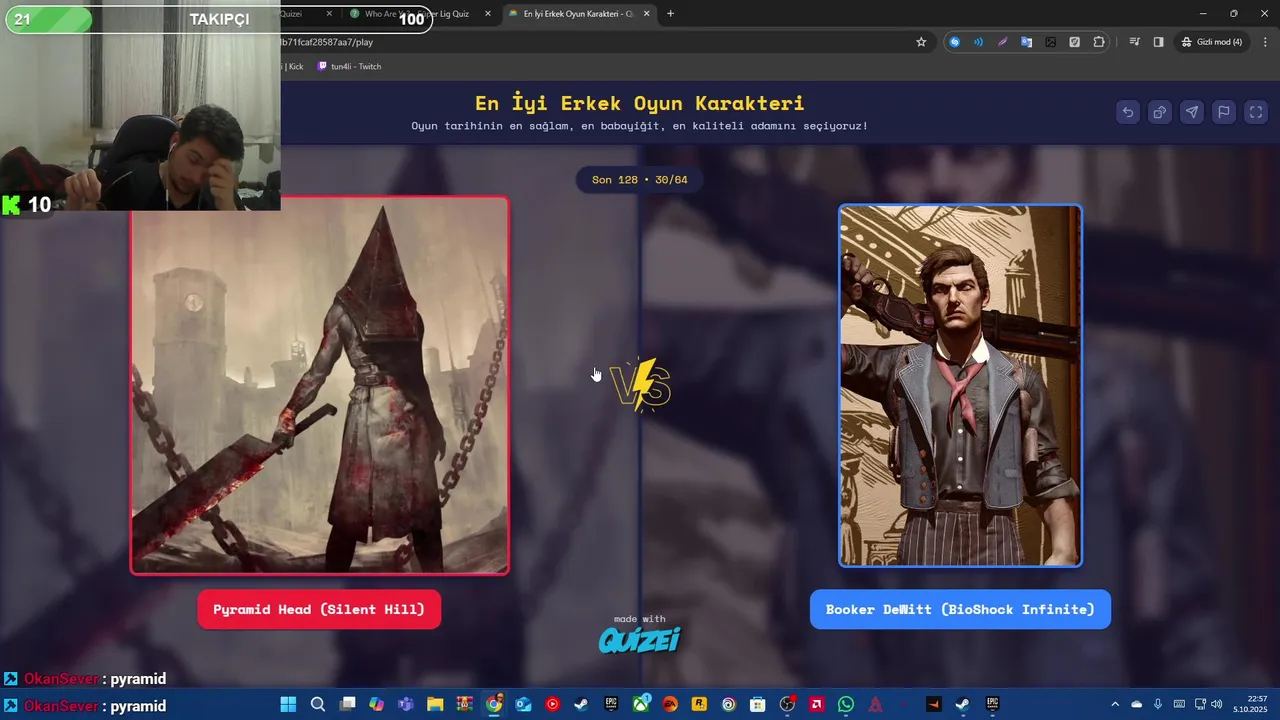Open File Explorer from the taskbar
The height and width of the screenshot is (720, 1280).
pyautogui.click(x=435, y=704)
